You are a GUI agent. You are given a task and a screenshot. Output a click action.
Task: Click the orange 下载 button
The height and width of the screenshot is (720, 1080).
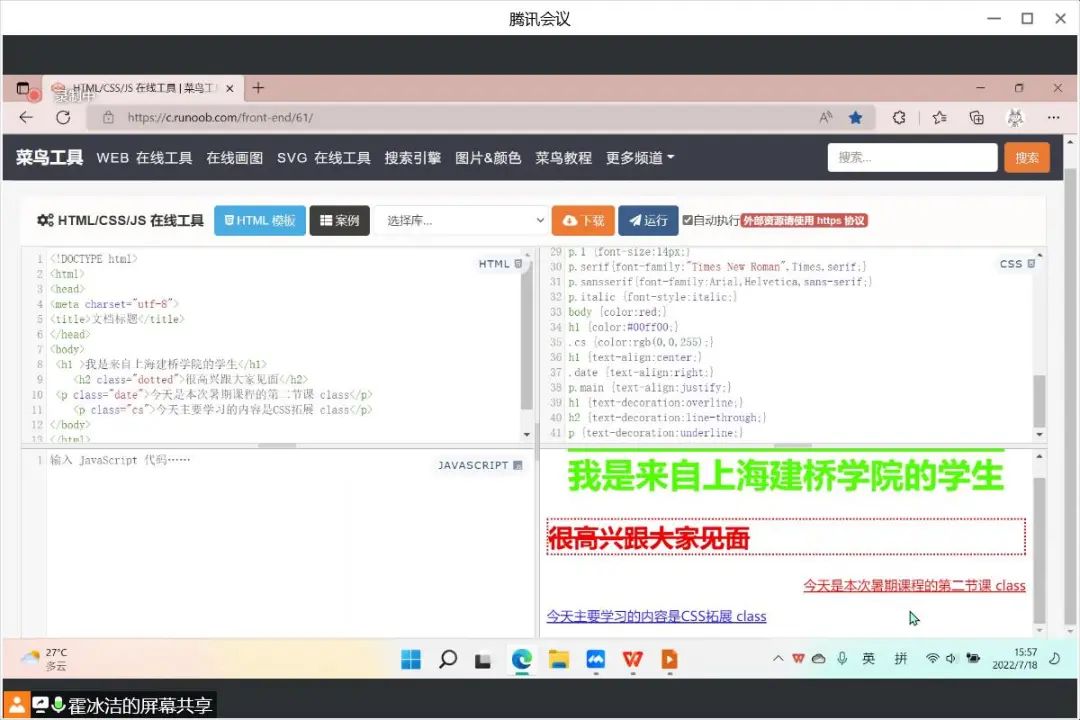point(583,220)
